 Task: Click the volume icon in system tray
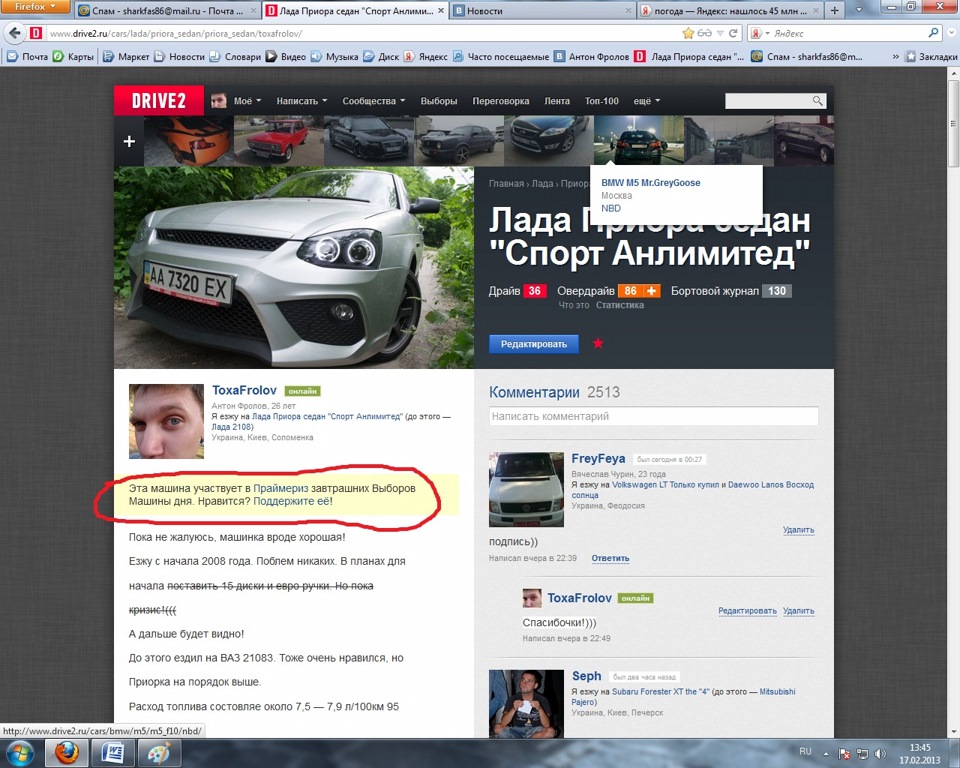[880, 753]
